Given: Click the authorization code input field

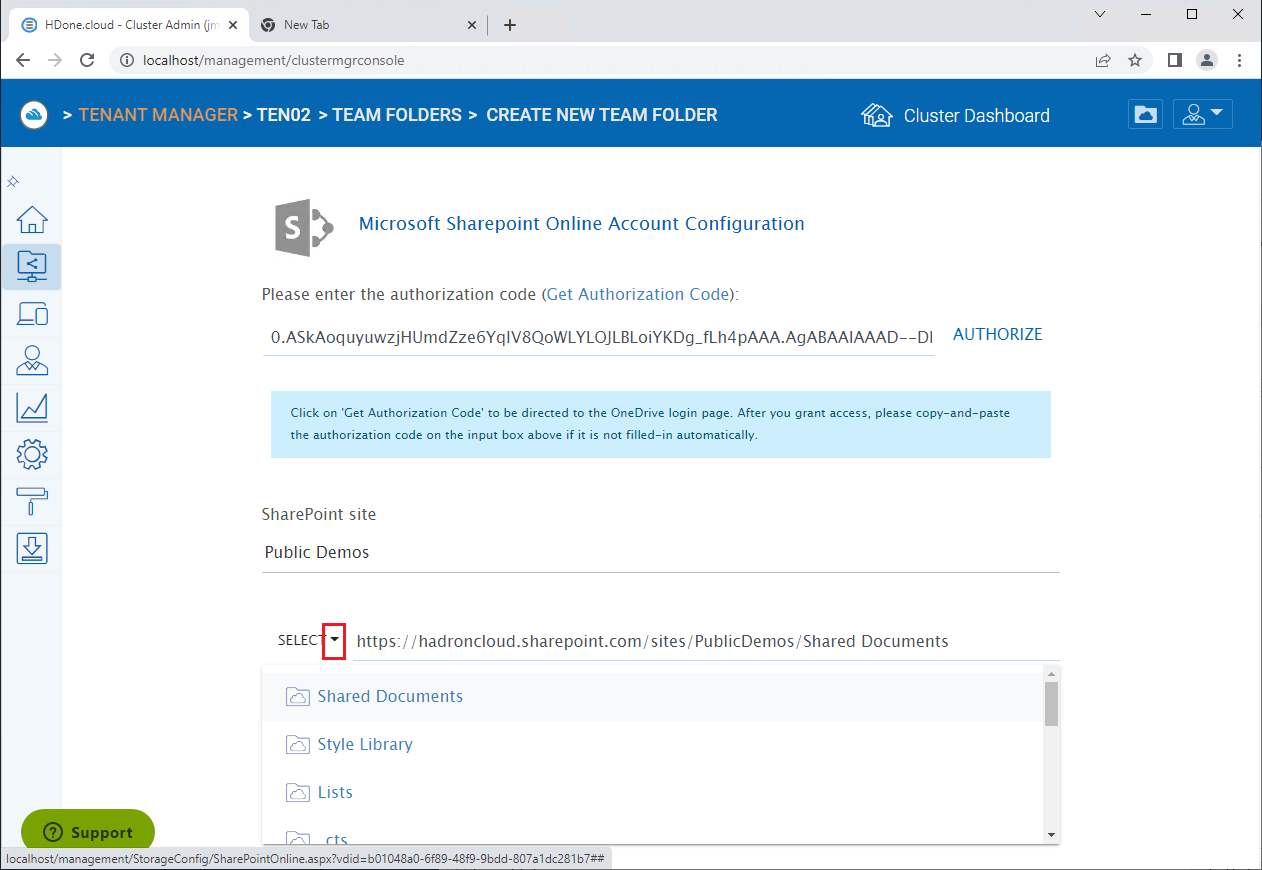Looking at the screenshot, I should (x=599, y=338).
